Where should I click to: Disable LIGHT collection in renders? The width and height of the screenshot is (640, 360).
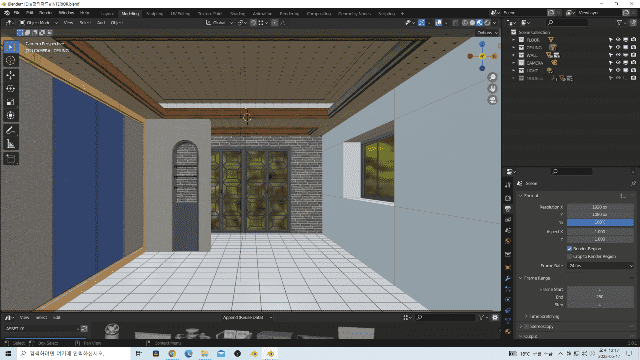tap(633, 70)
